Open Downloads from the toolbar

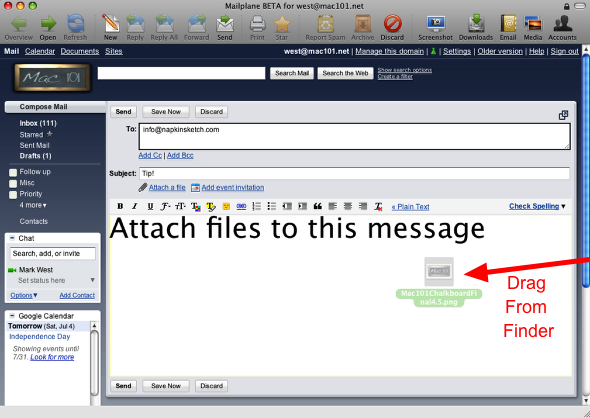click(x=476, y=24)
